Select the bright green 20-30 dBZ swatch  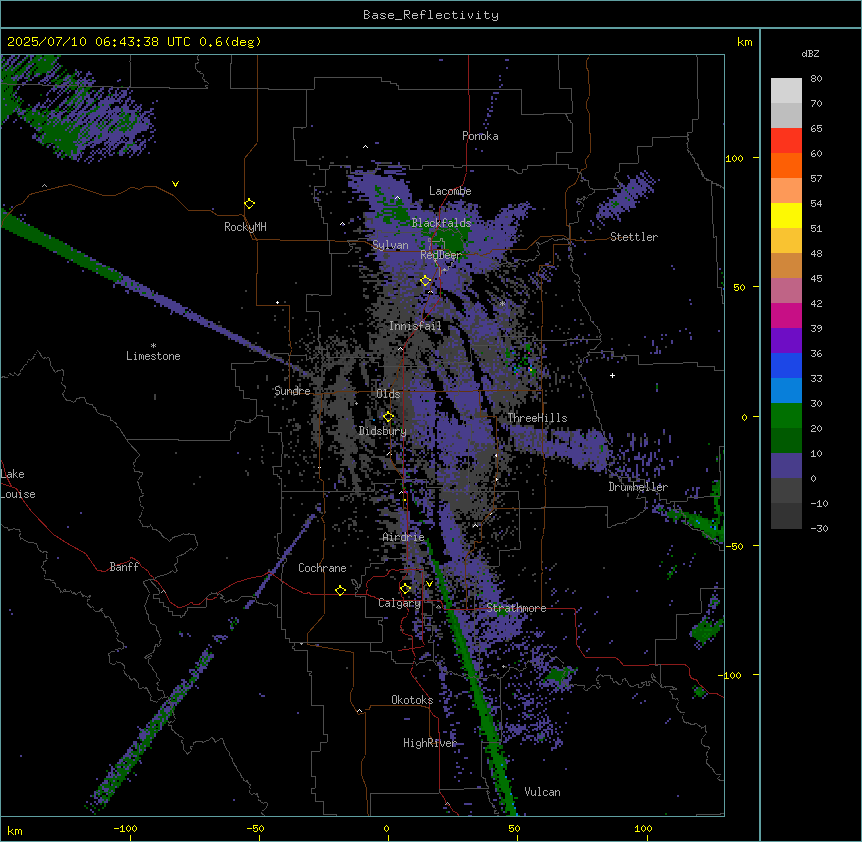(x=786, y=416)
